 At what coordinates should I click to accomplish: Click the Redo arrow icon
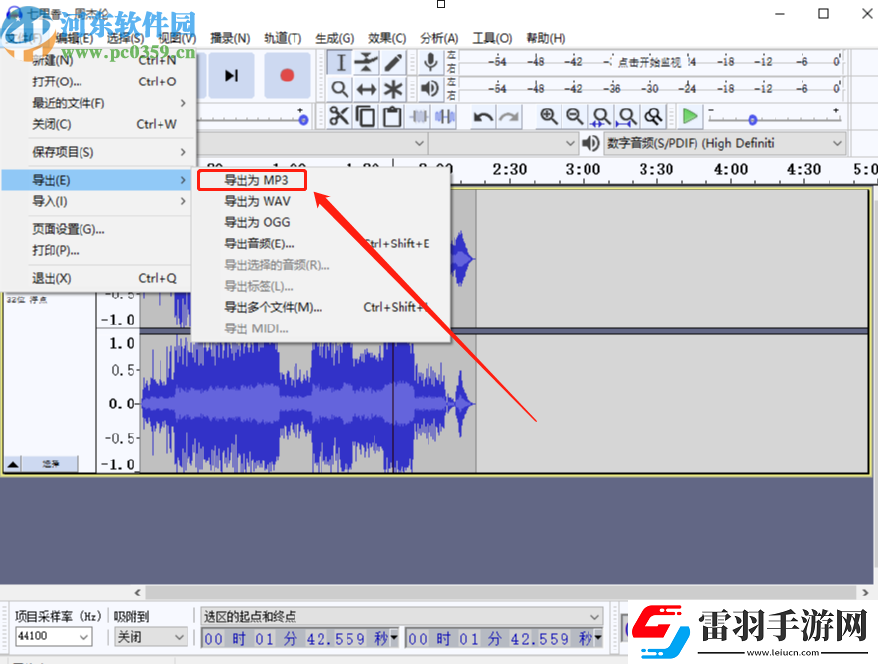[509, 116]
